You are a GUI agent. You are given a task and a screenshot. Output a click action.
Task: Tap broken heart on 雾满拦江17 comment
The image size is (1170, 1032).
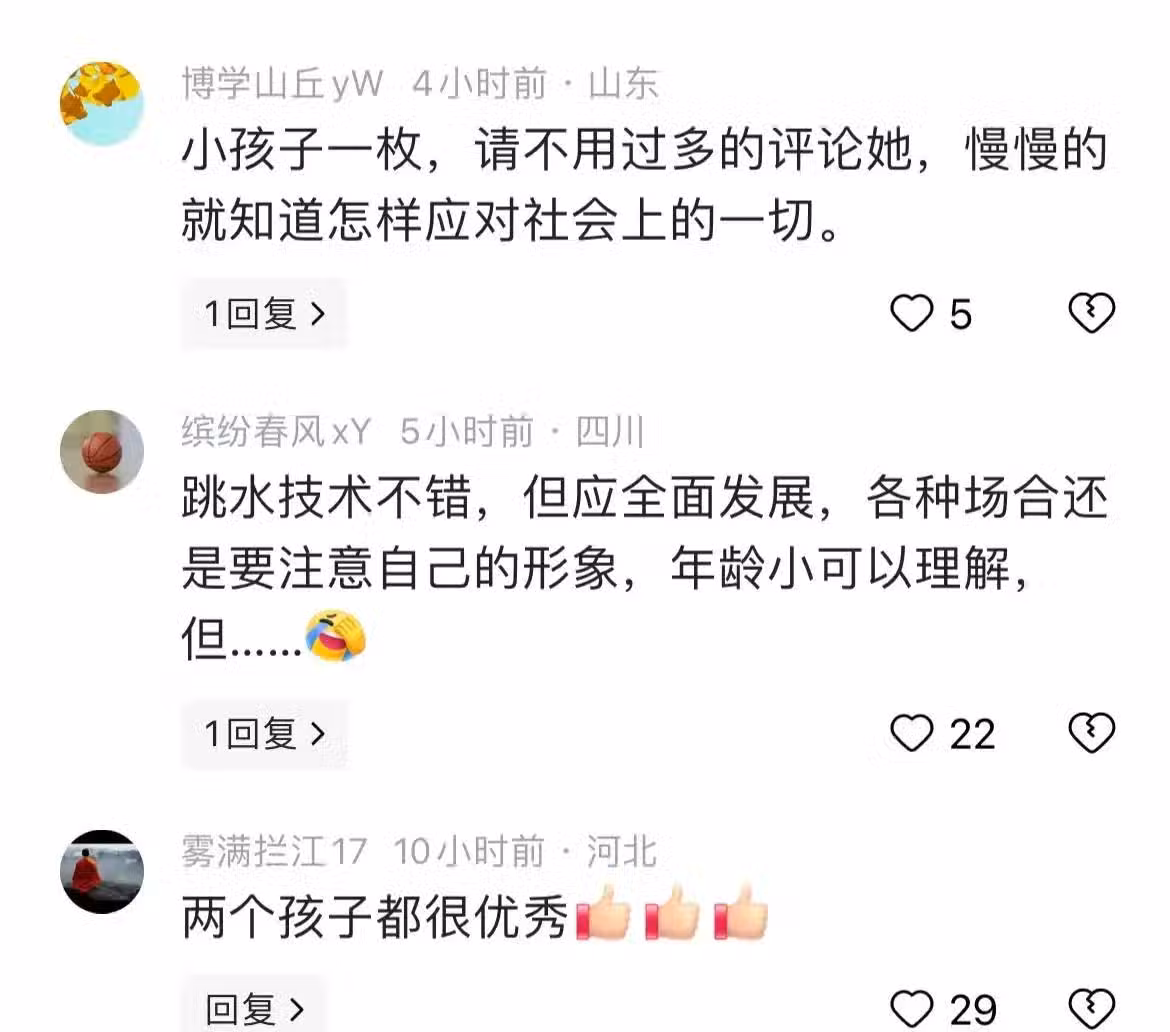click(x=1092, y=1009)
